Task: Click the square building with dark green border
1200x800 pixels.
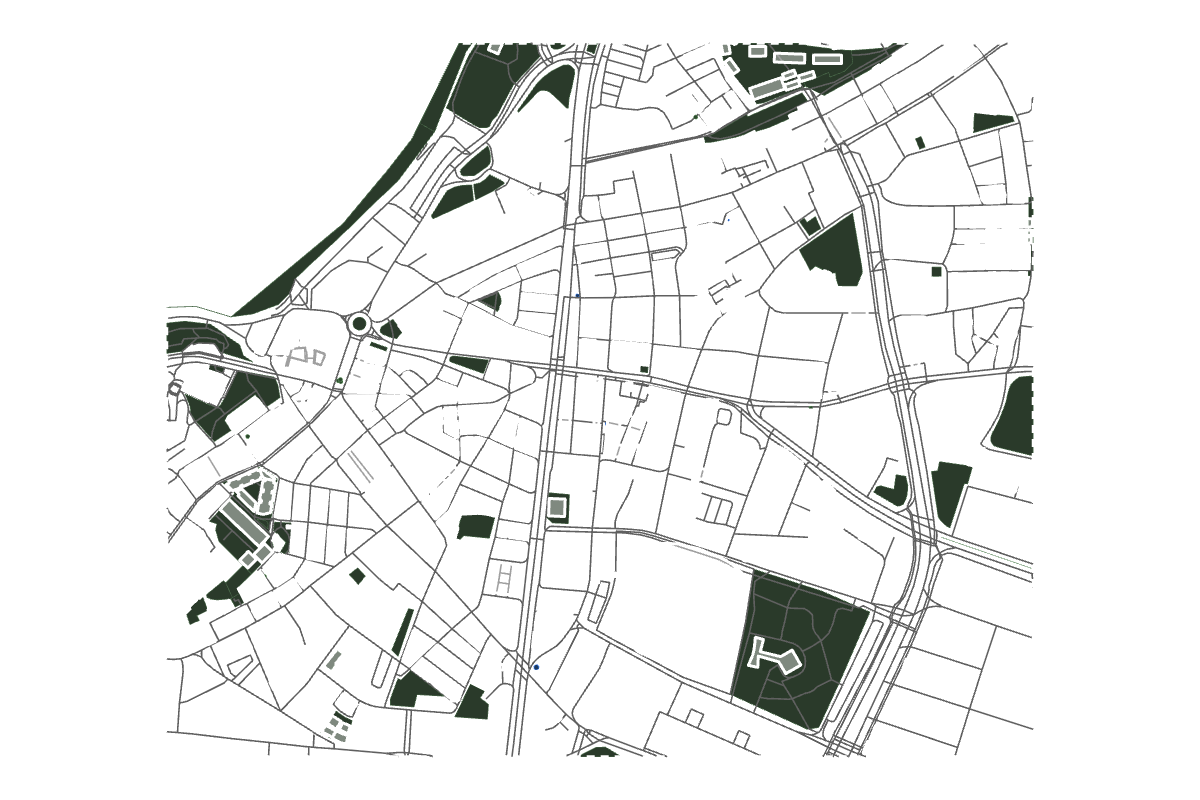Action: point(557,508)
